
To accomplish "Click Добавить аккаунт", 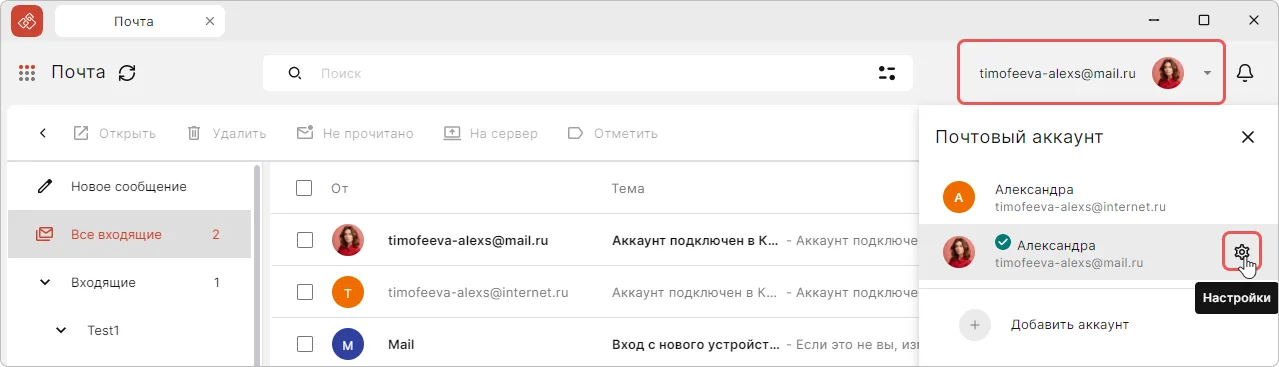I will [x=1069, y=325].
